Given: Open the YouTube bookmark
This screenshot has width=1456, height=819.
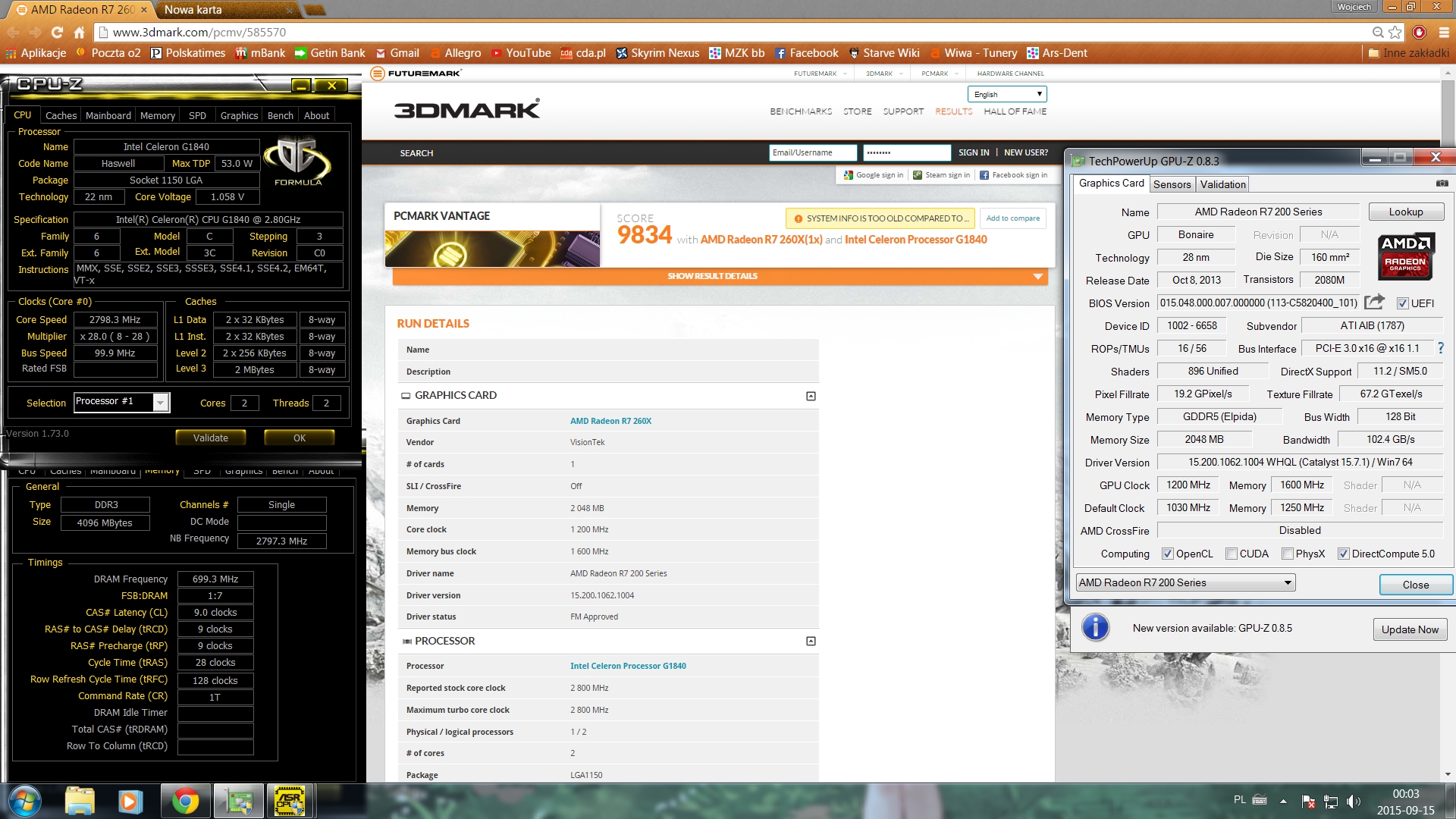Looking at the screenshot, I should 521,53.
